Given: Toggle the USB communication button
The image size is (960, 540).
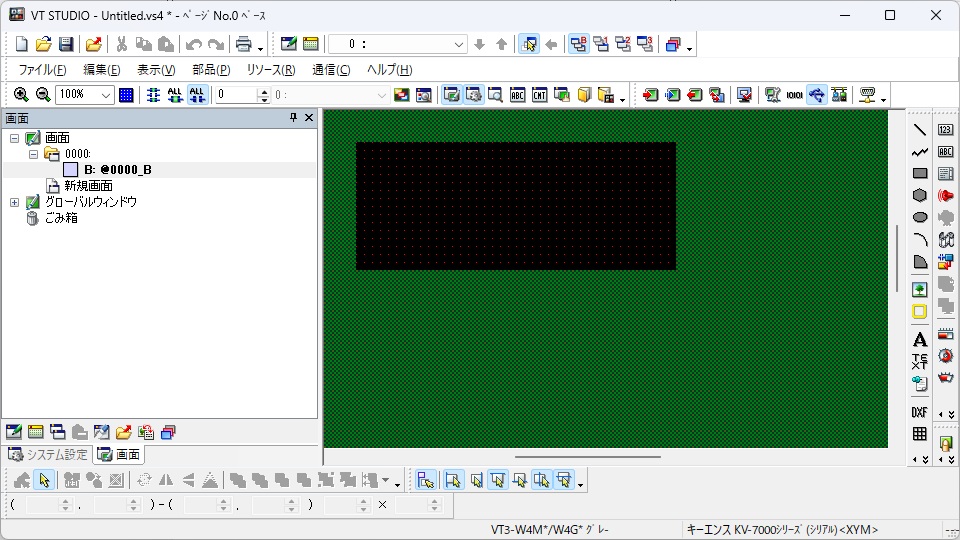Looking at the screenshot, I should [817, 95].
